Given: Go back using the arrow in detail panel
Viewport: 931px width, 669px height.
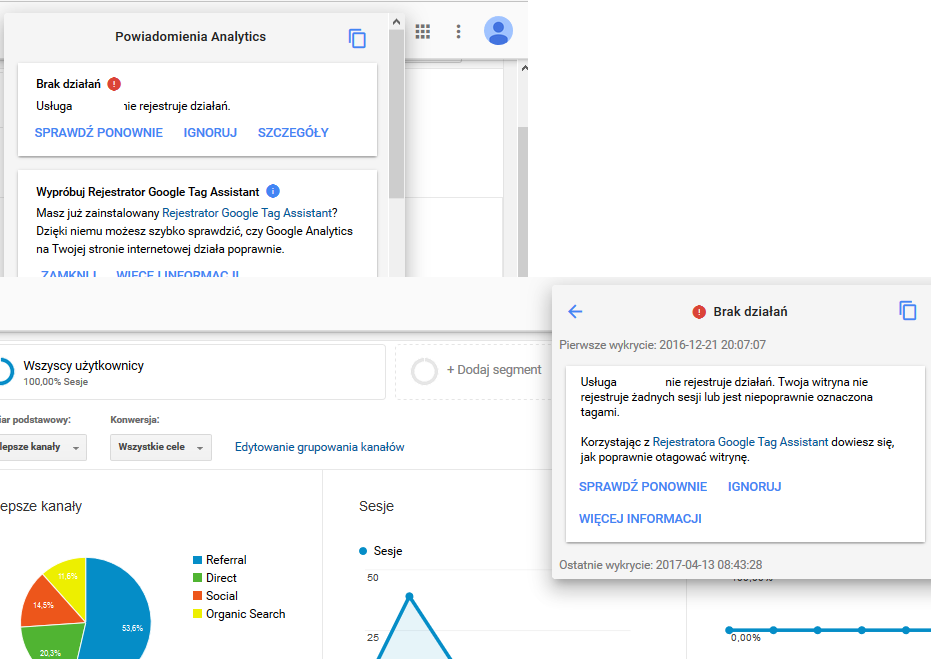Looking at the screenshot, I should [x=575, y=311].
